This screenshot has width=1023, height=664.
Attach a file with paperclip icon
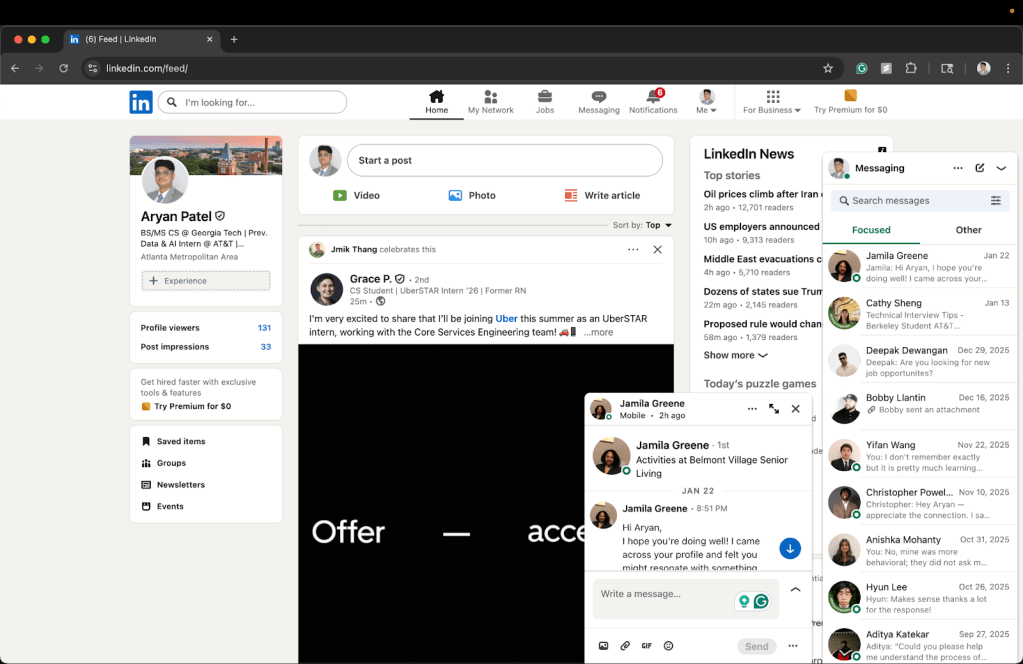tap(625, 646)
